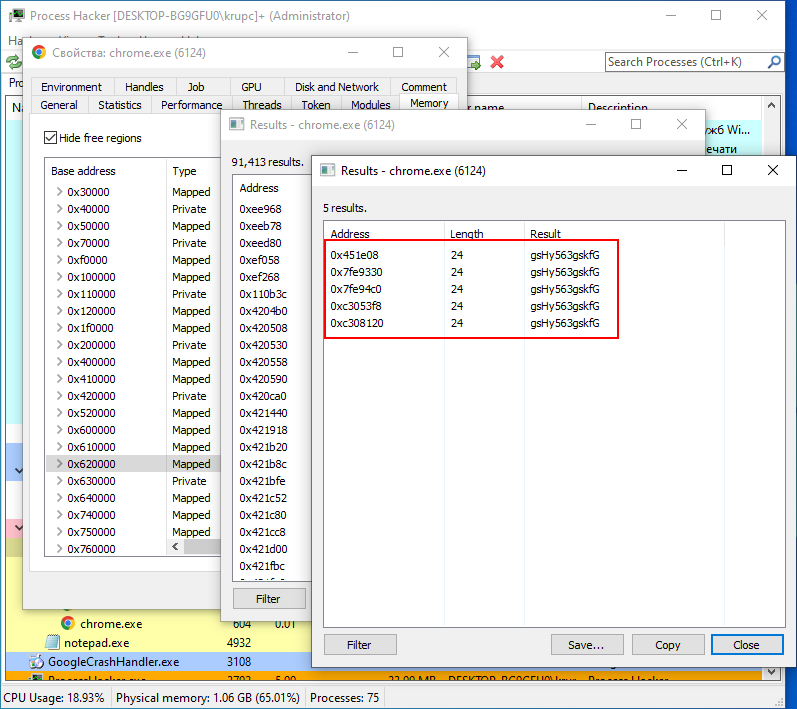Click the search magnifier icon in Process Hacker
Viewport: 797px width, 709px height.
point(774,62)
